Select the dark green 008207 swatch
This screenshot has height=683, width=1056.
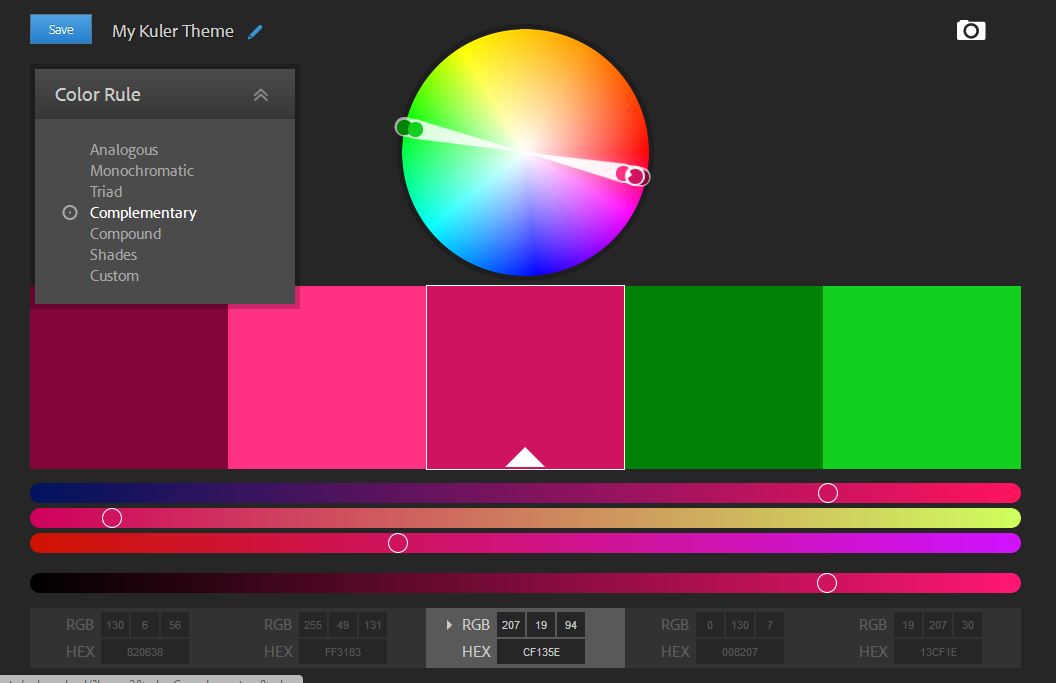tap(723, 377)
